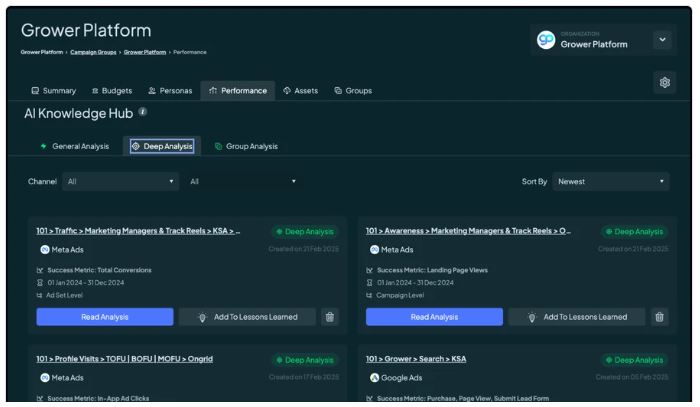Open the 101 > Awareness campaign link
This screenshot has width=700, height=407.
coord(468,231)
